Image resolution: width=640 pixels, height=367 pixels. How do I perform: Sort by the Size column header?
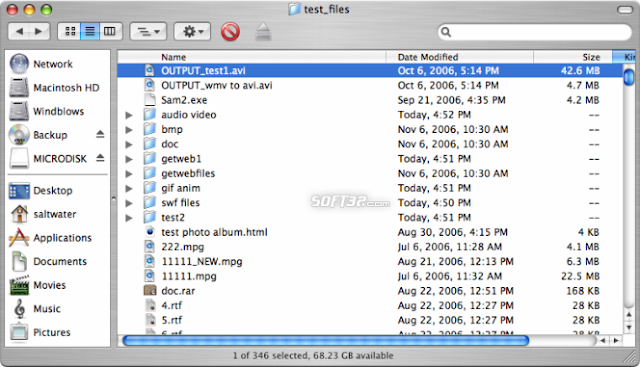pos(573,57)
